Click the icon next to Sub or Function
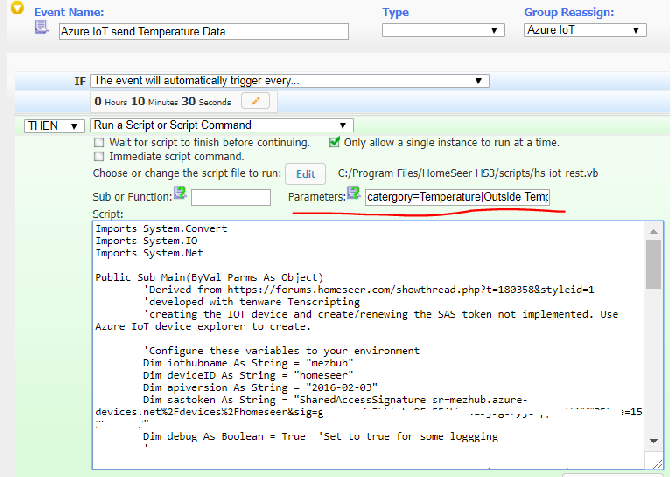This screenshot has width=672, height=477. [180, 194]
